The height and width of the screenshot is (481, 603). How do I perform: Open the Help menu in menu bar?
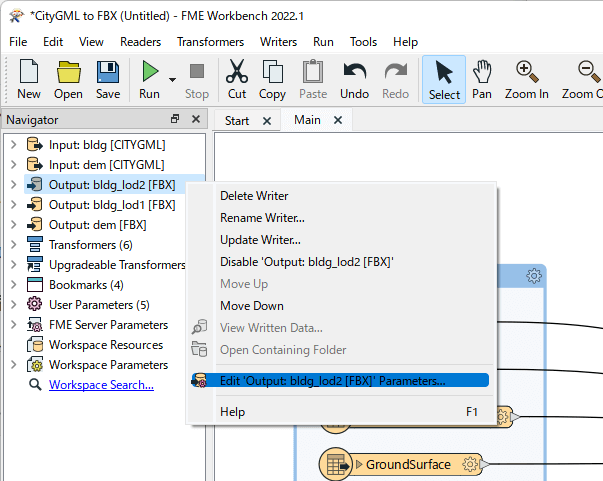point(405,42)
